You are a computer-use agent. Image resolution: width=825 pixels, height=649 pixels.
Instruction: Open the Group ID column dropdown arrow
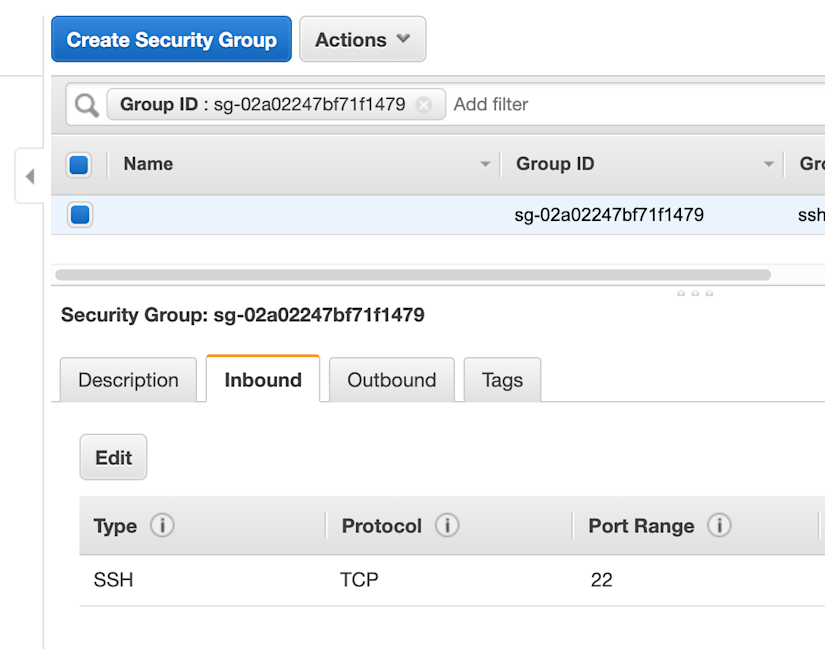click(769, 164)
